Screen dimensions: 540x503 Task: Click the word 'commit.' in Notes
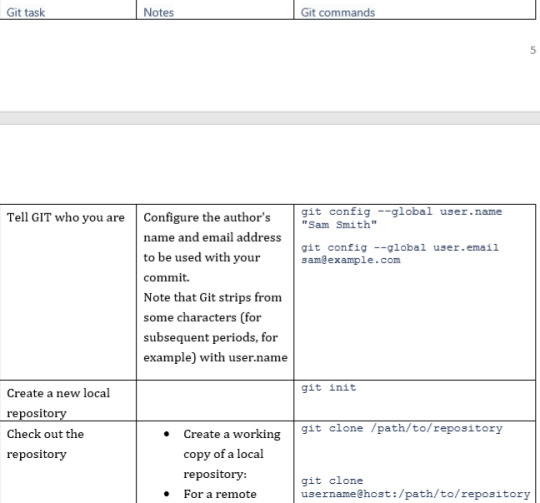(166, 277)
